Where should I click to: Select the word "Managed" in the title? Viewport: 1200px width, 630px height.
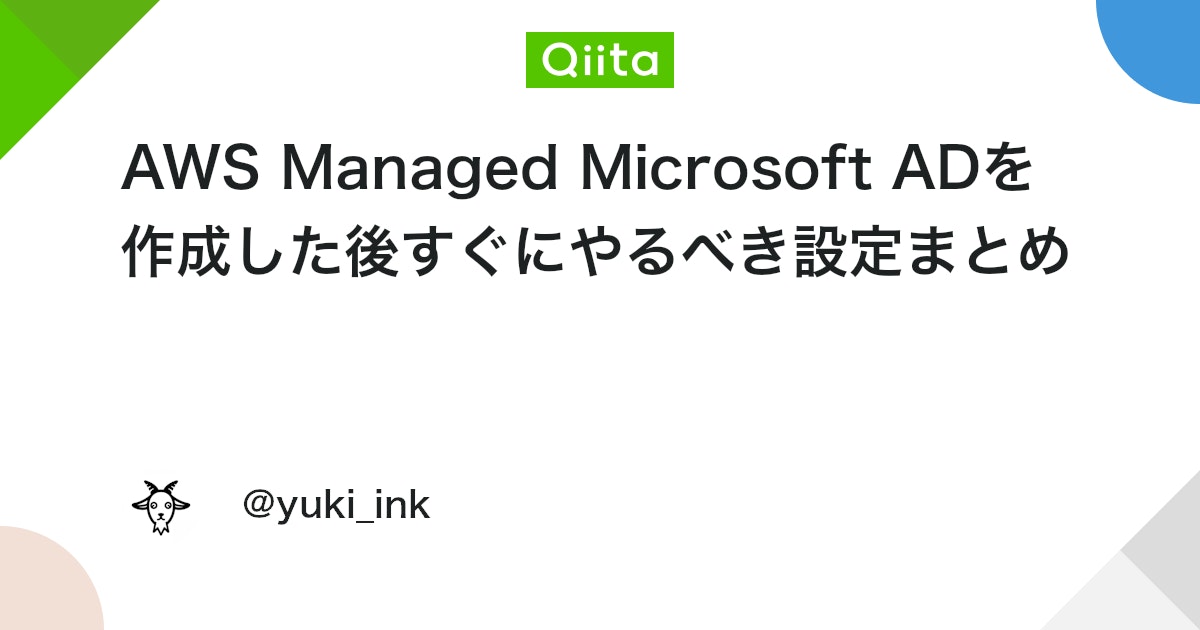coord(420,174)
